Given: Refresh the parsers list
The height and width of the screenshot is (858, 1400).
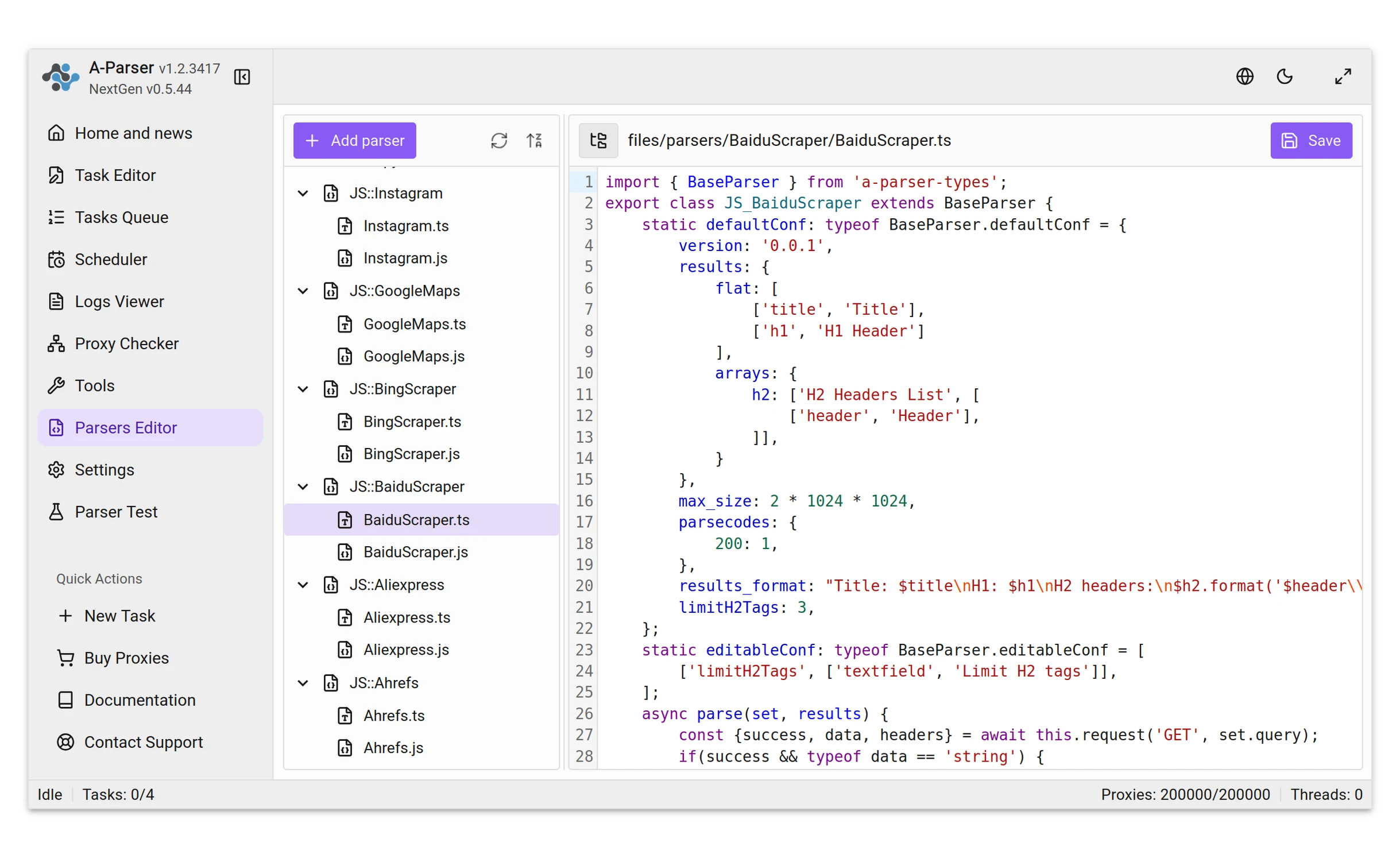Looking at the screenshot, I should click(x=498, y=140).
